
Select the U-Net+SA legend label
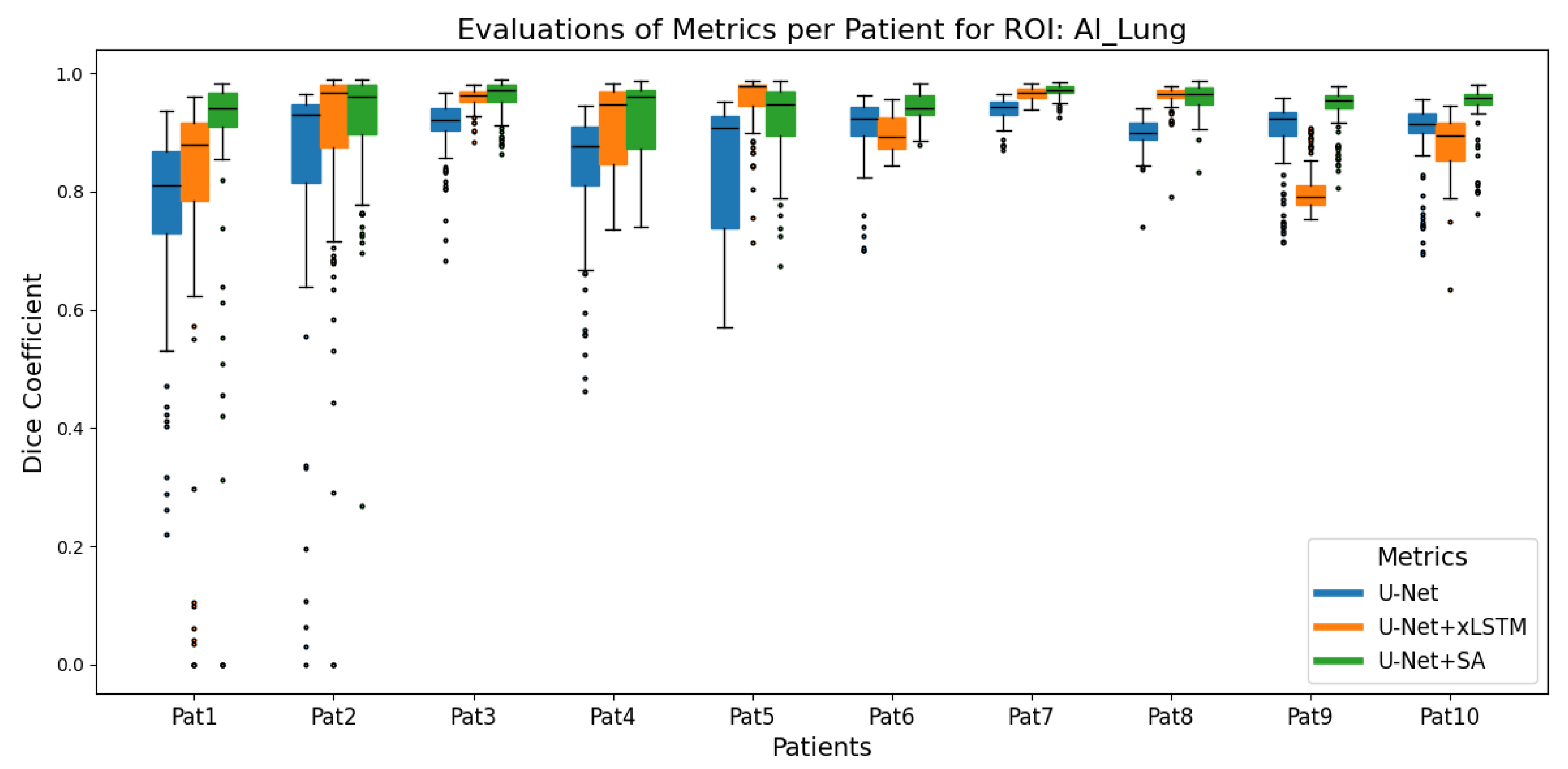[1432, 661]
